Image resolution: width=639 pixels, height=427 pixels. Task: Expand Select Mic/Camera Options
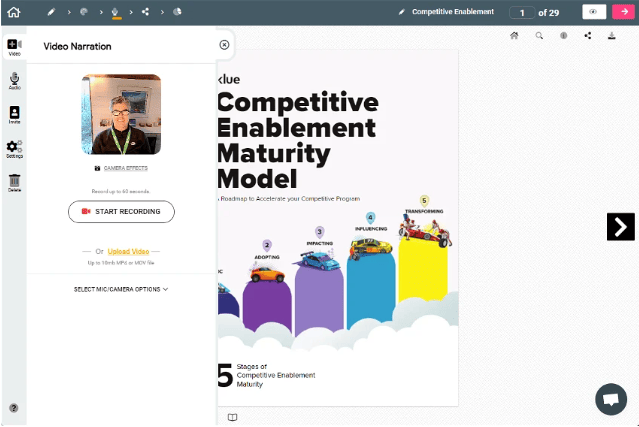(x=121, y=289)
